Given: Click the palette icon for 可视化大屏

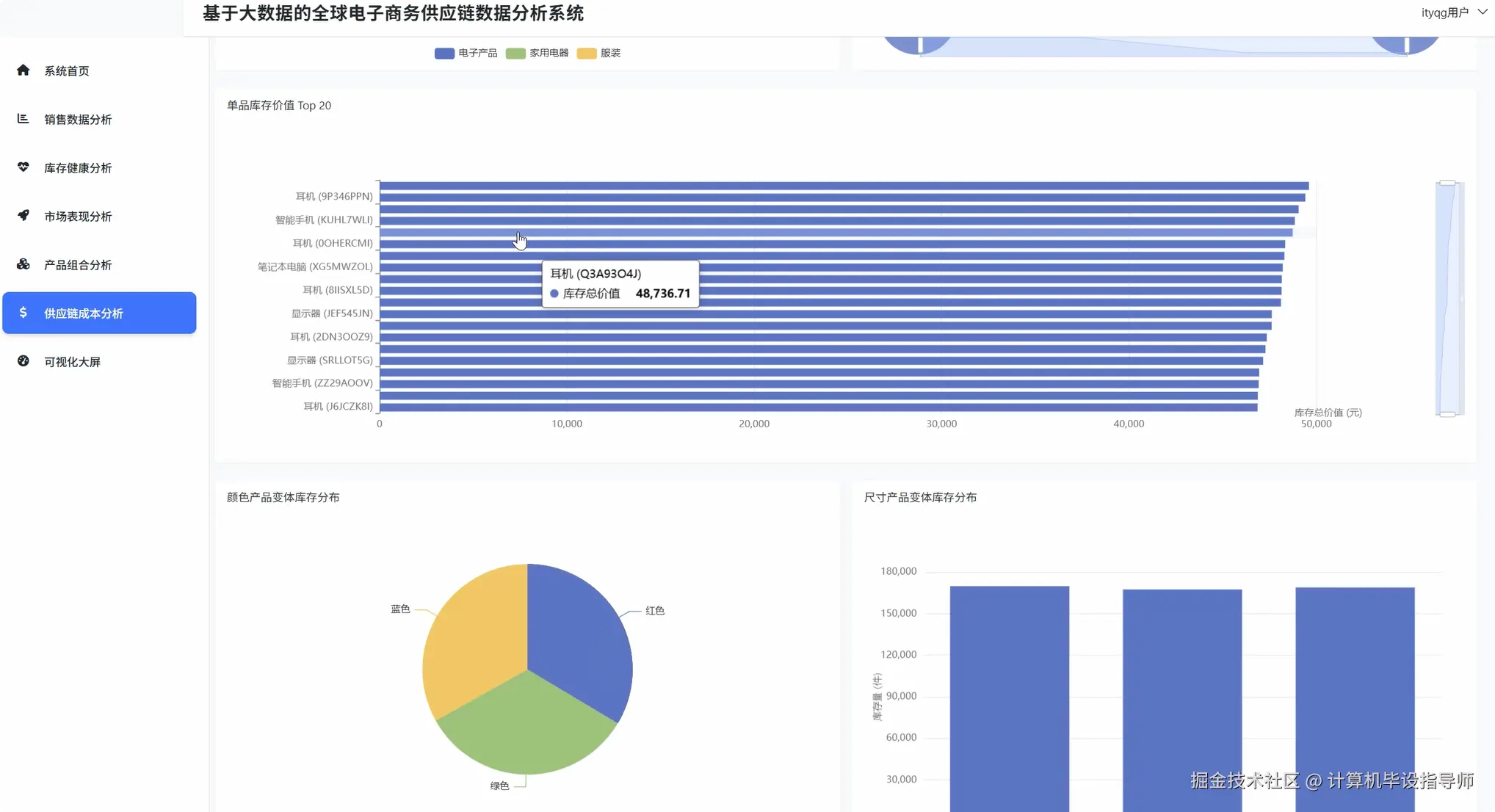Looking at the screenshot, I should [x=23, y=361].
